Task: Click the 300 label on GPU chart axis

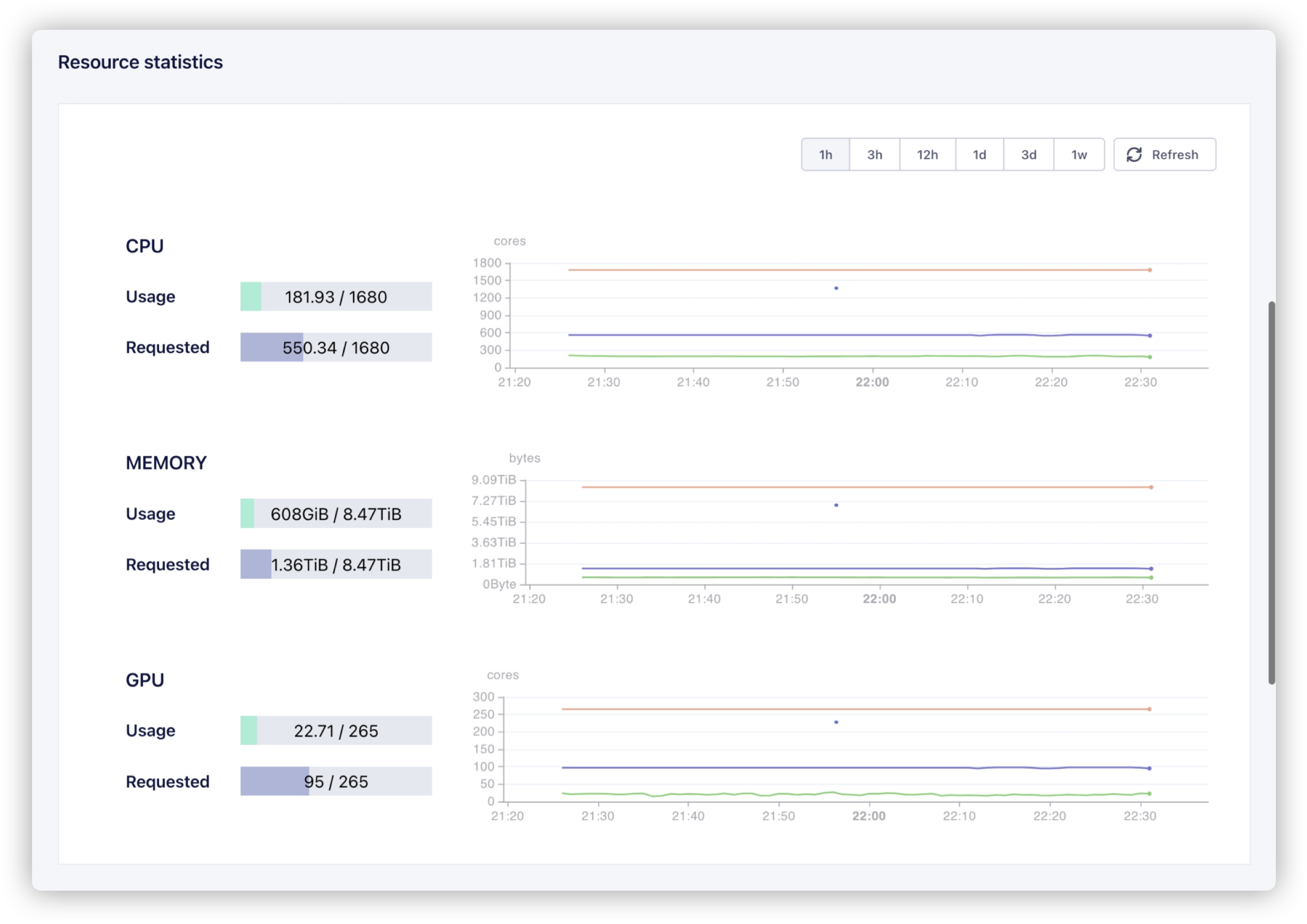Action: tap(483, 697)
